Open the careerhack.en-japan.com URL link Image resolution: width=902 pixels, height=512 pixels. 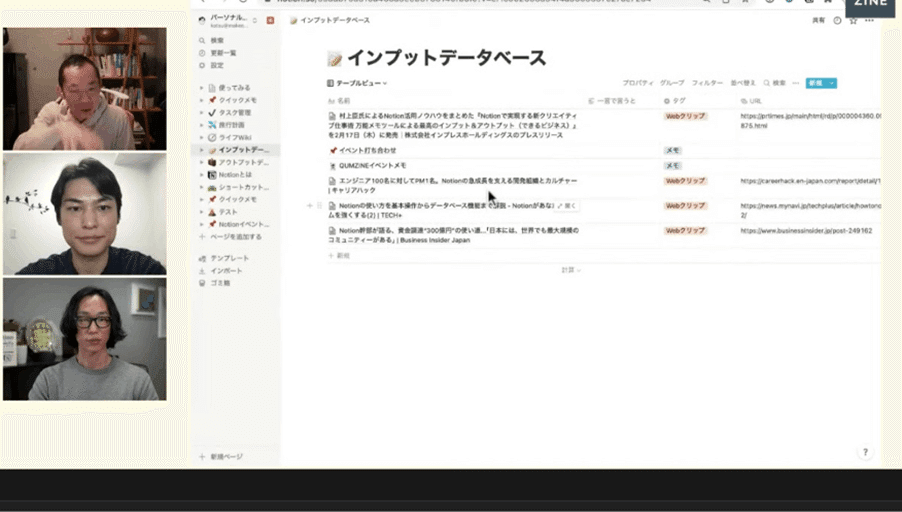(x=810, y=182)
